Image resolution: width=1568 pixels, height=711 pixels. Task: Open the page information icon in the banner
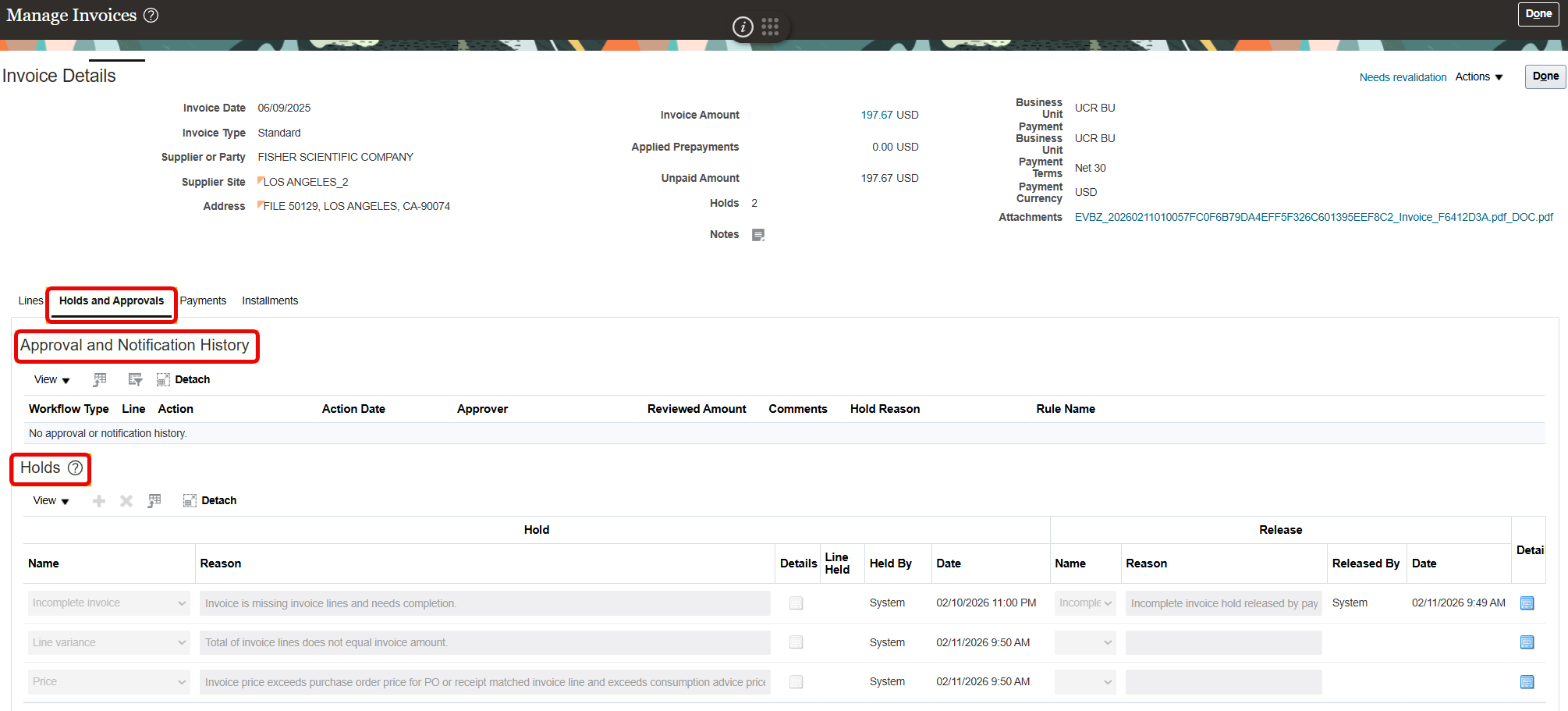742,26
